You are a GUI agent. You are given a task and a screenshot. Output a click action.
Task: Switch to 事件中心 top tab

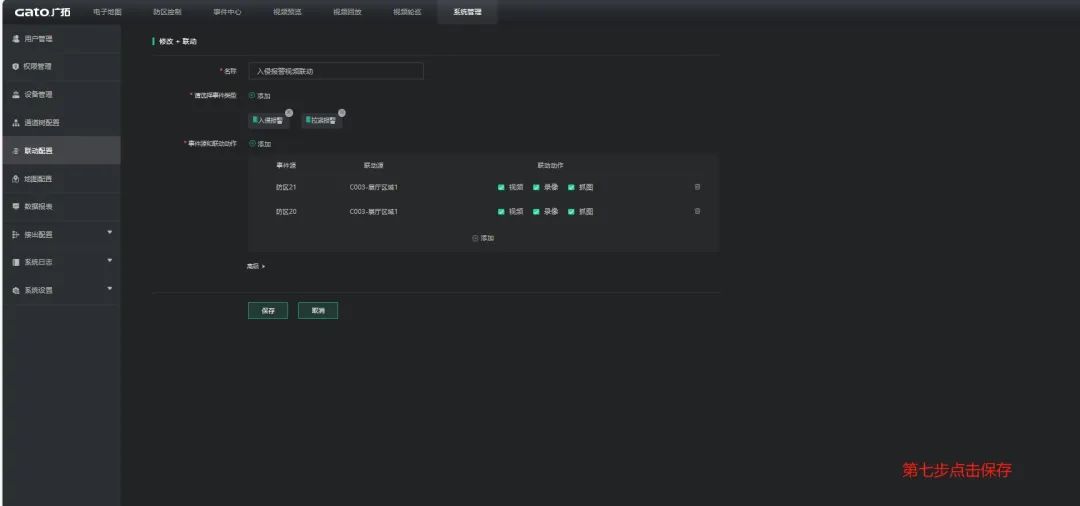click(227, 12)
